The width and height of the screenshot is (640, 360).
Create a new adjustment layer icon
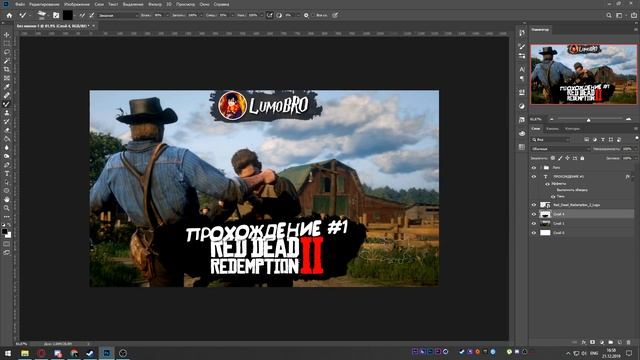pyautogui.click(x=602, y=342)
